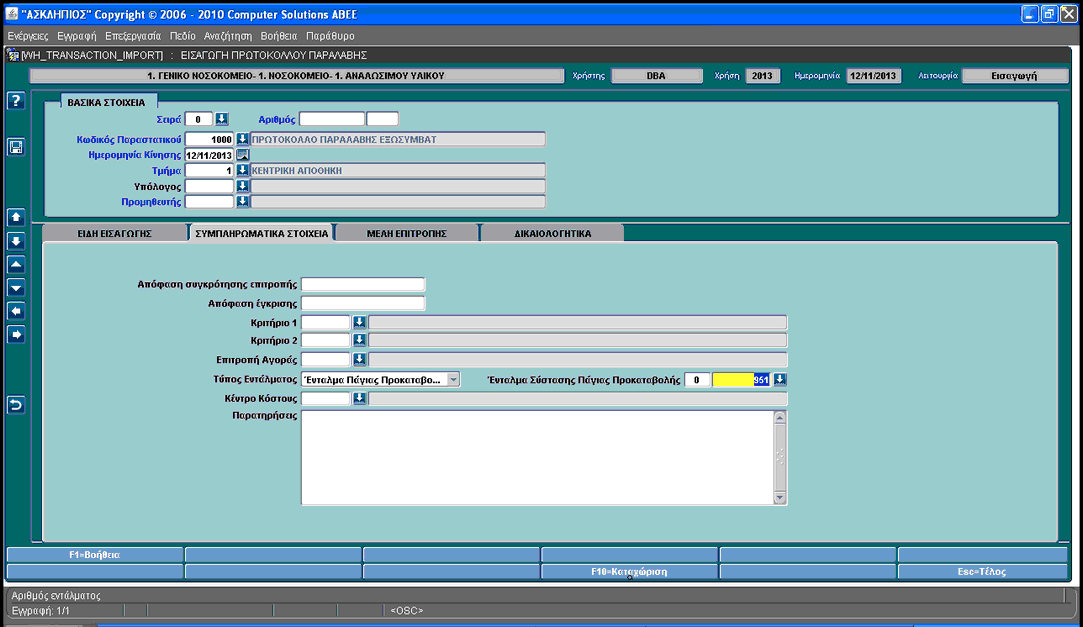Click the solid up triangle sidebar icon
1083x627 pixels.
click(x=16, y=264)
